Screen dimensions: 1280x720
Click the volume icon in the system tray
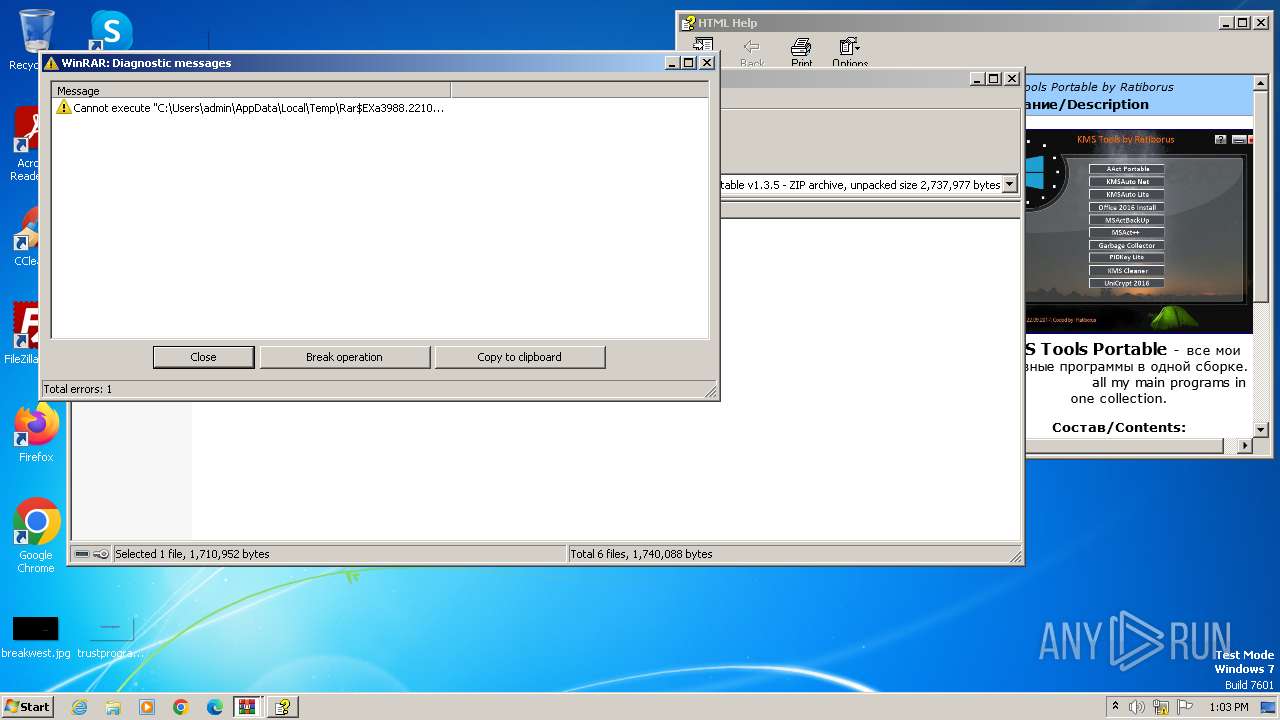[x=1137, y=707]
